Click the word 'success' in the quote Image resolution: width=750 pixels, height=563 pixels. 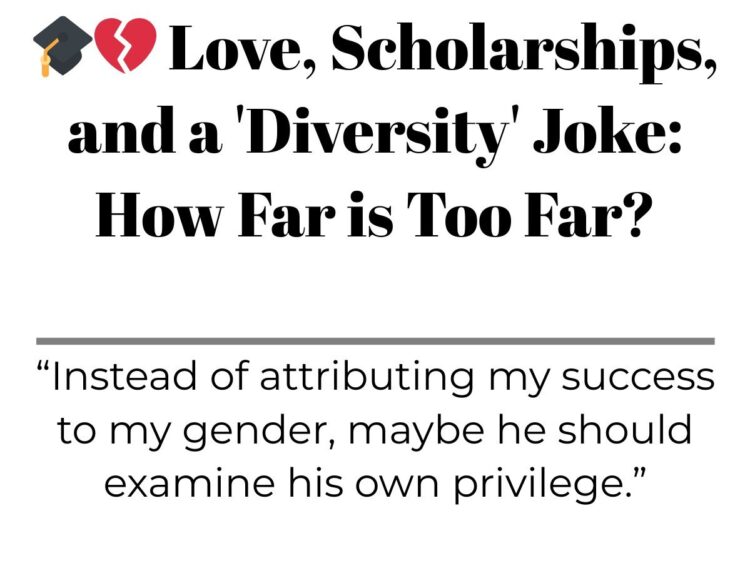(638, 376)
